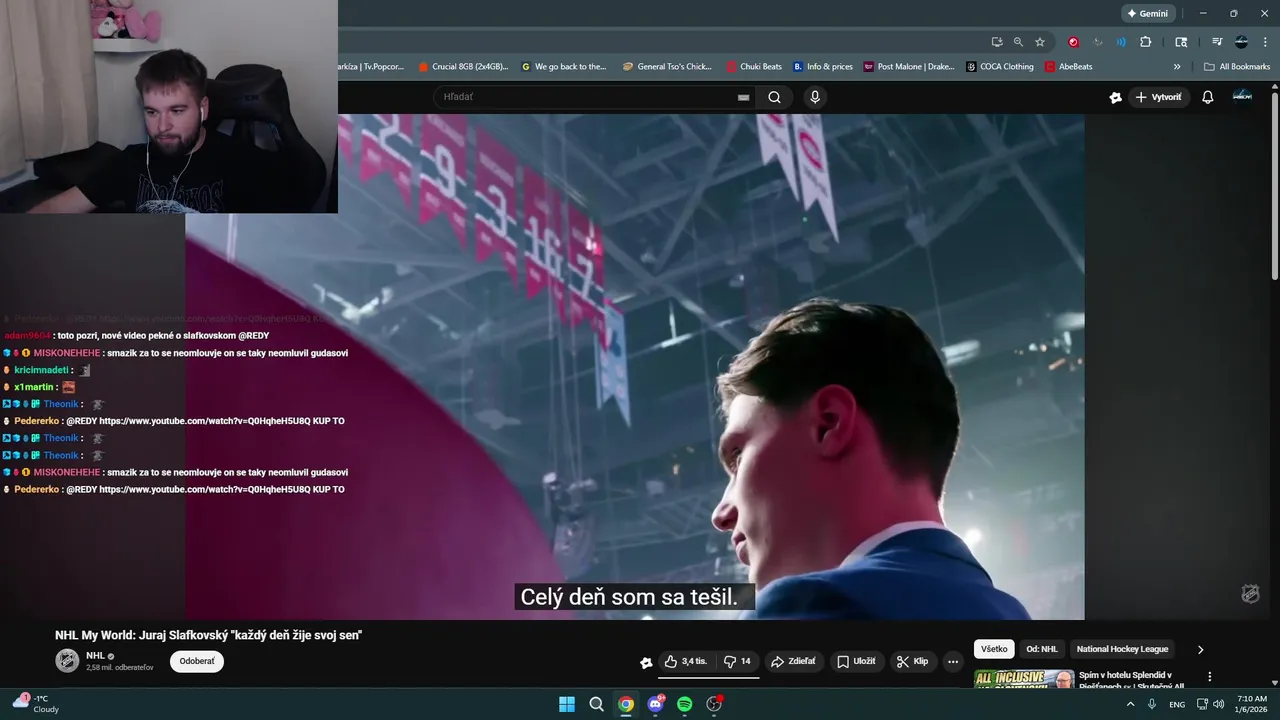The image size is (1280, 720).
Task: Open the AbeBeats bookmark
Action: (x=1069, y=67)
